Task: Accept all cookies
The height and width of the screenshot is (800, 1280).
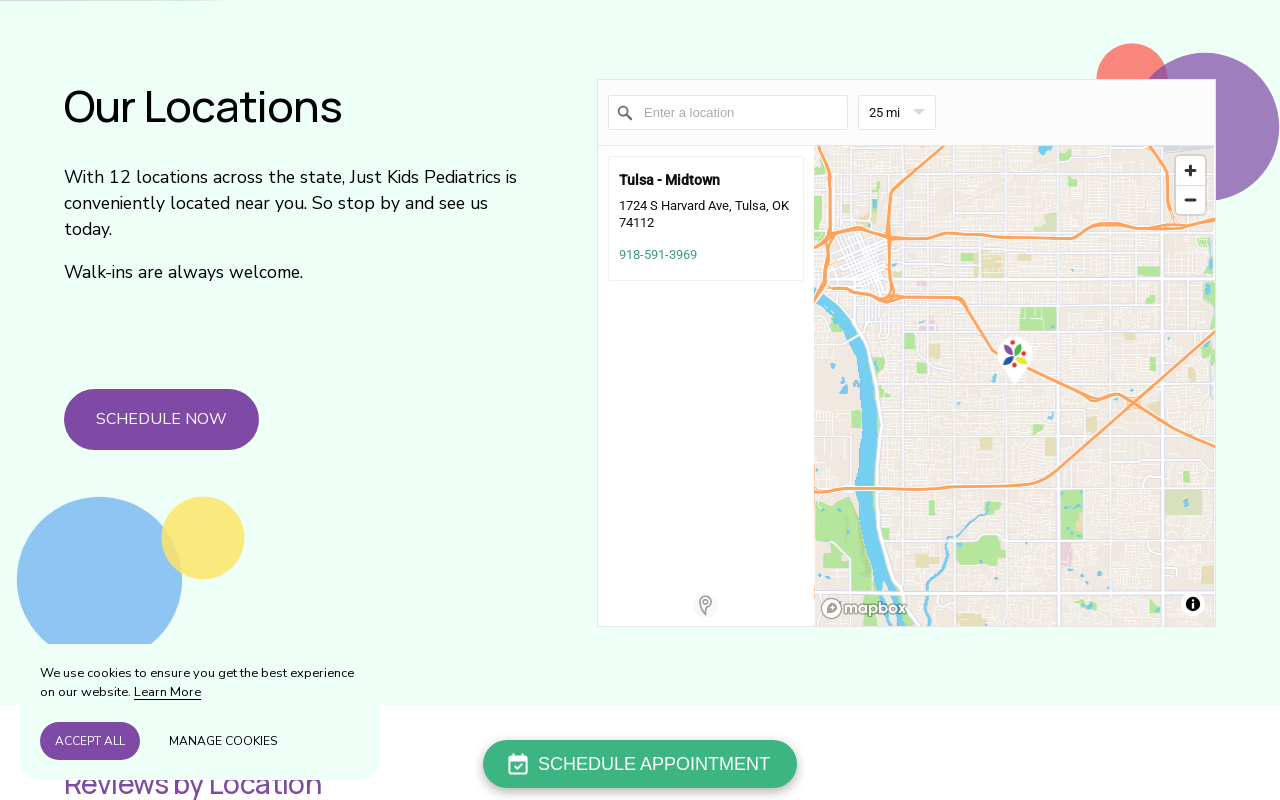Action: tap(90, 741)
